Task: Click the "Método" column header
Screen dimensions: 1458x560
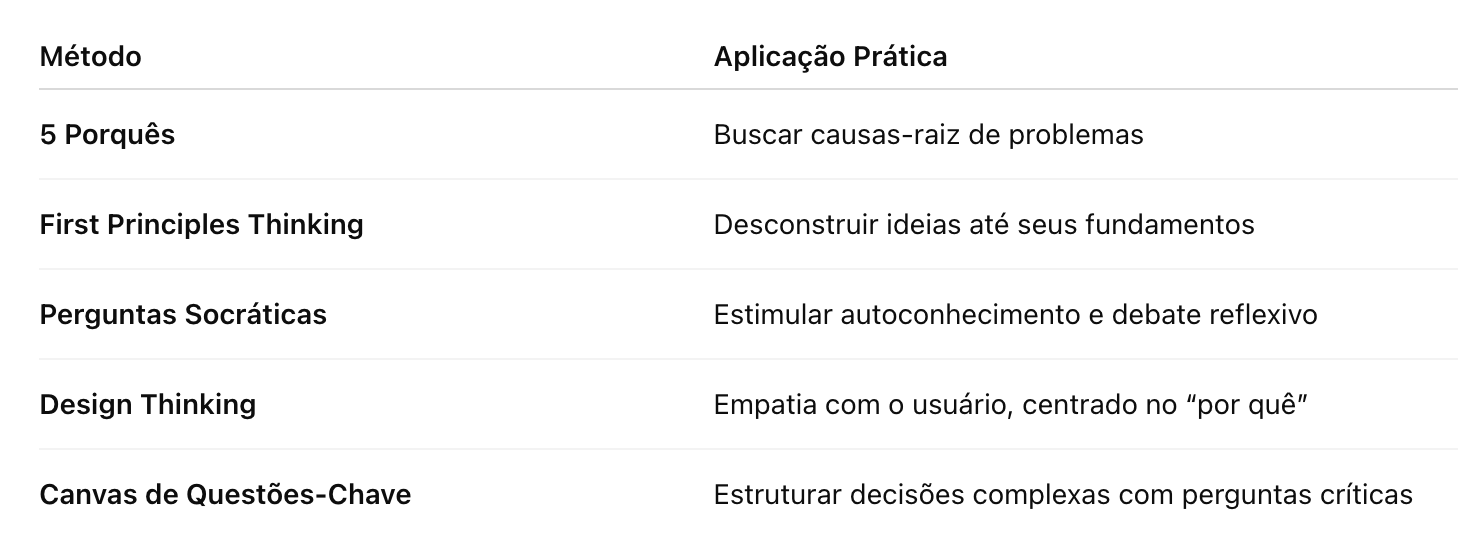Action: pyautogui.click(x=90, y=57)
